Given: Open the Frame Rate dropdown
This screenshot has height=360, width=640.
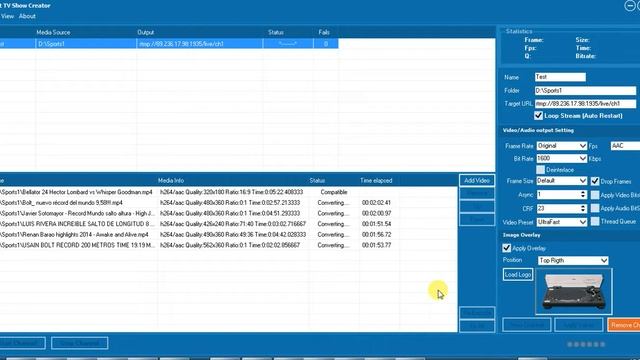Looking at the screenshot, I should pos(562,146).
